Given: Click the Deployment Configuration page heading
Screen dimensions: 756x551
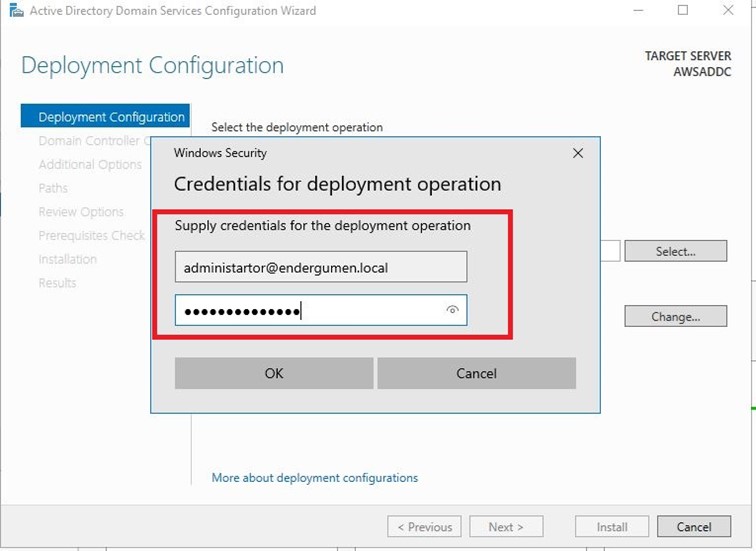Looking at the screenshot, I should [x=152, y=66].
